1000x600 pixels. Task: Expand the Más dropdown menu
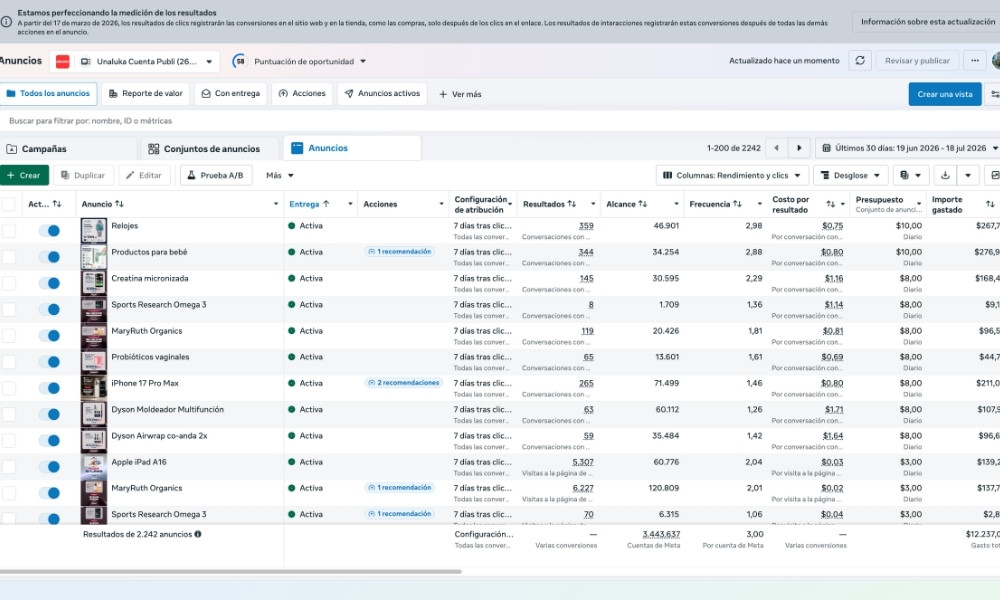279,175
